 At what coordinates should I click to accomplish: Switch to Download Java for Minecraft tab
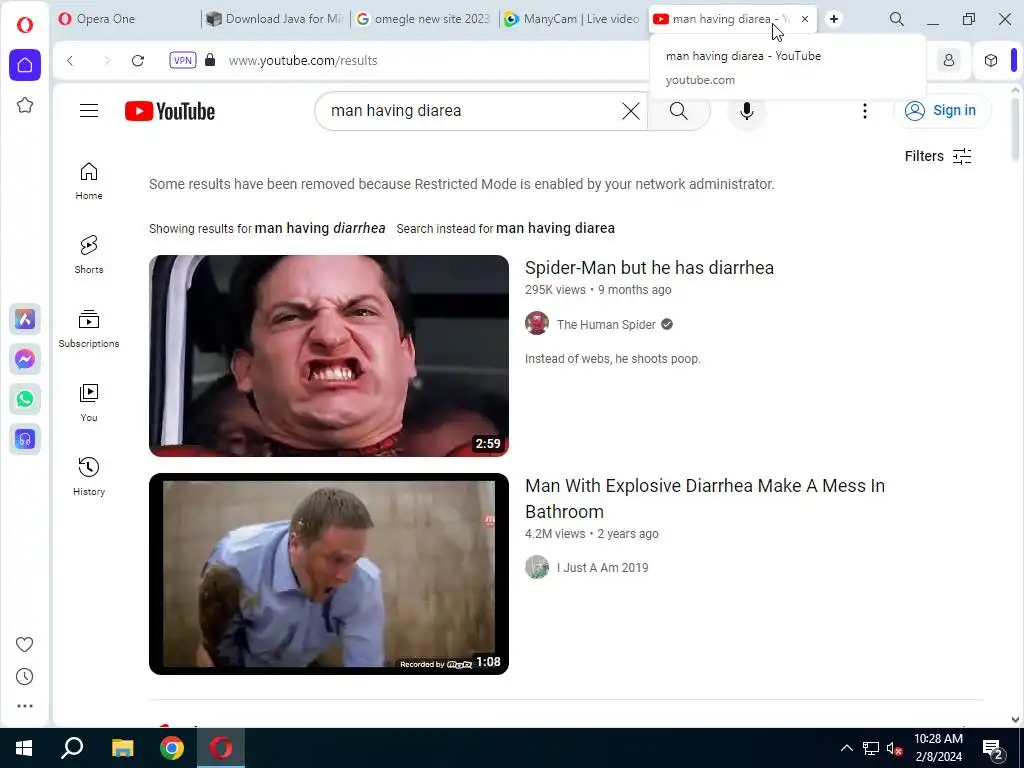tap(276, 19)
